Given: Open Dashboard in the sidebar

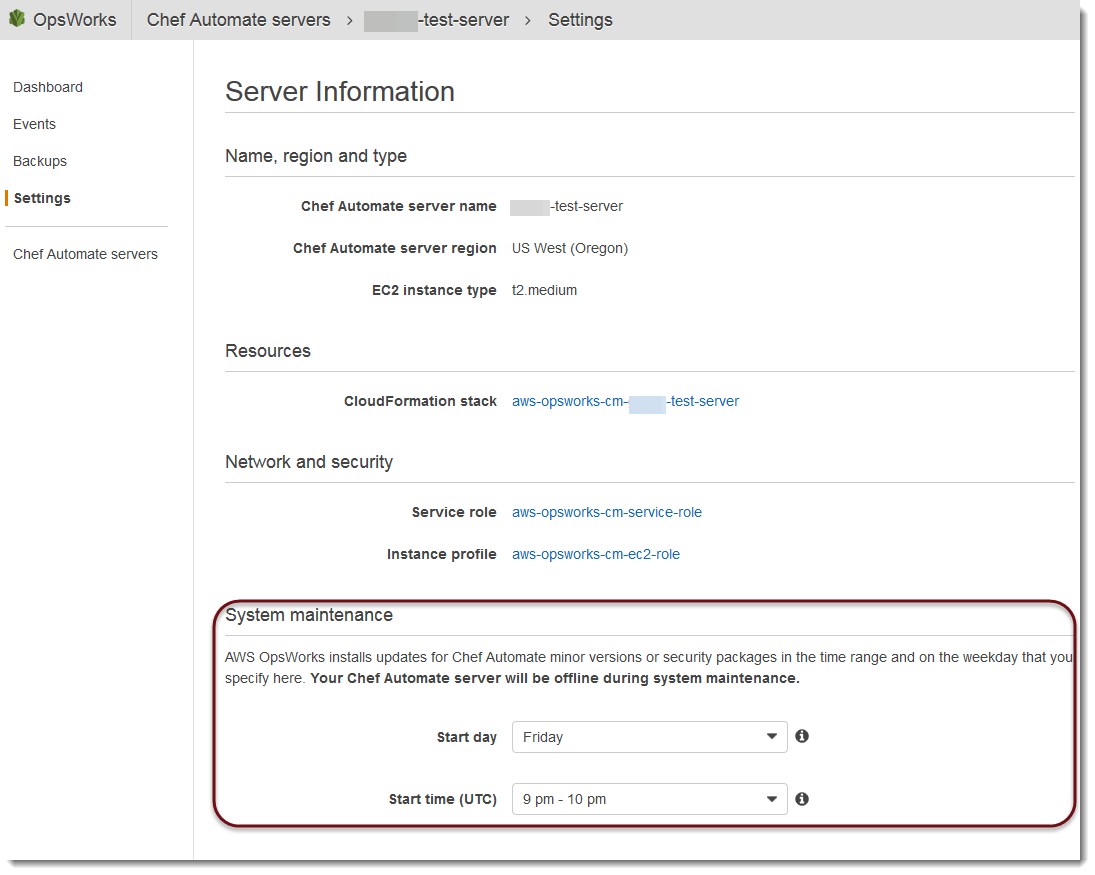Looking at the screenshot, I should [x=47, y=87].
